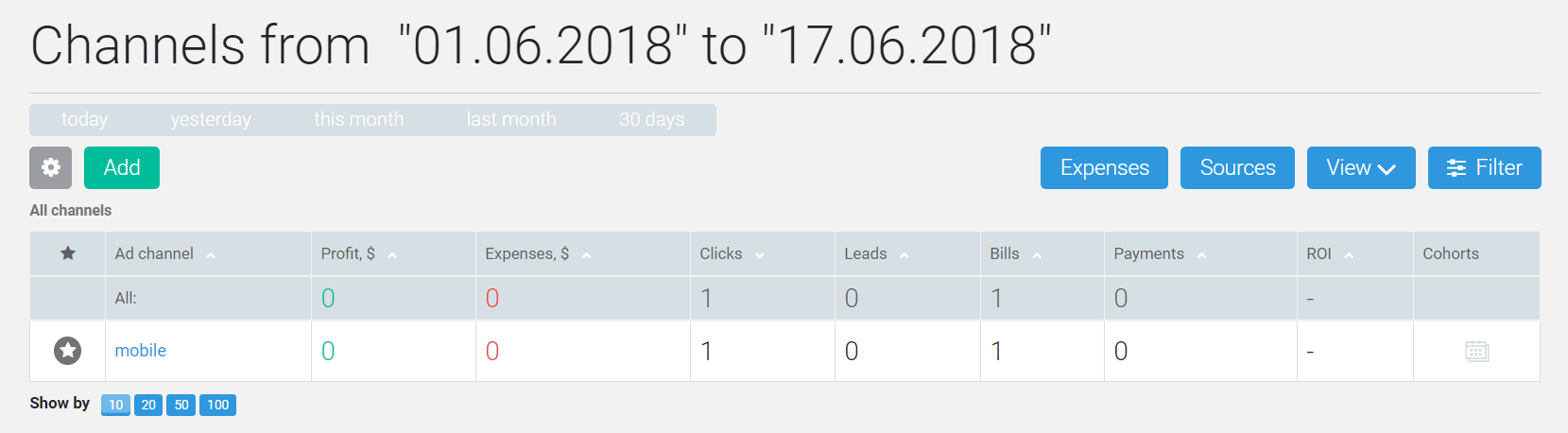Image resolution: width=1568 pixels, height=433 pixels.
Task: Sort by Expenses, $ column arrow
Action: click(x=587, y=255)
